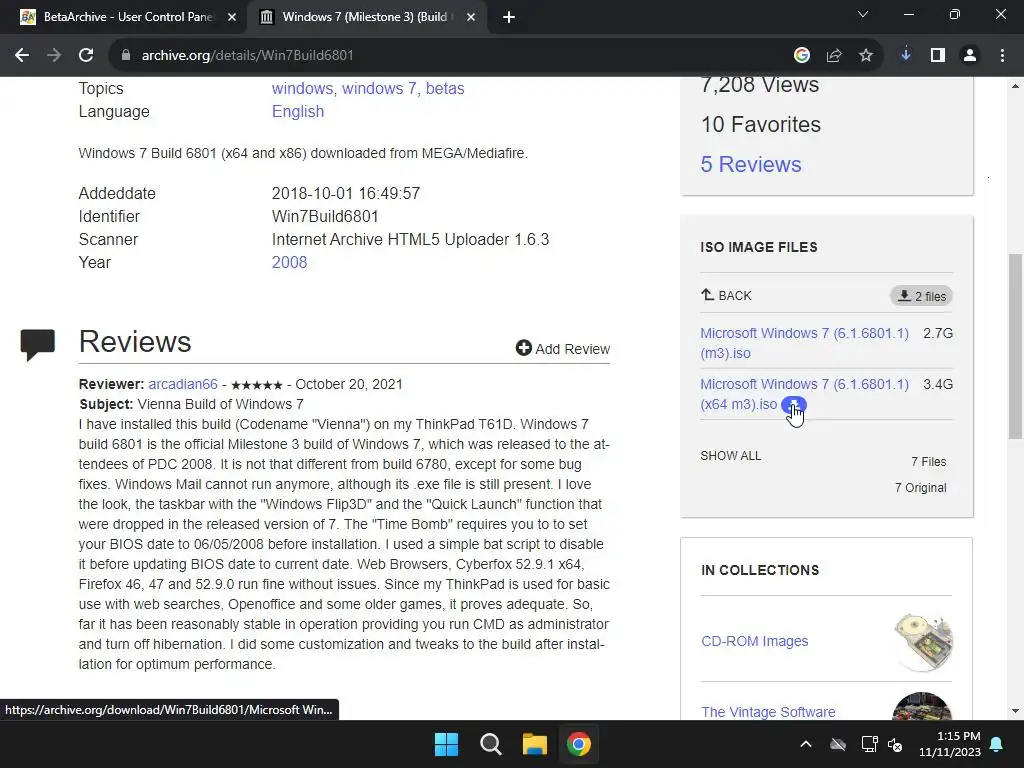Toggle the Chrome side panel
This screenshot has width=1024, height=768.
point(938,56)
